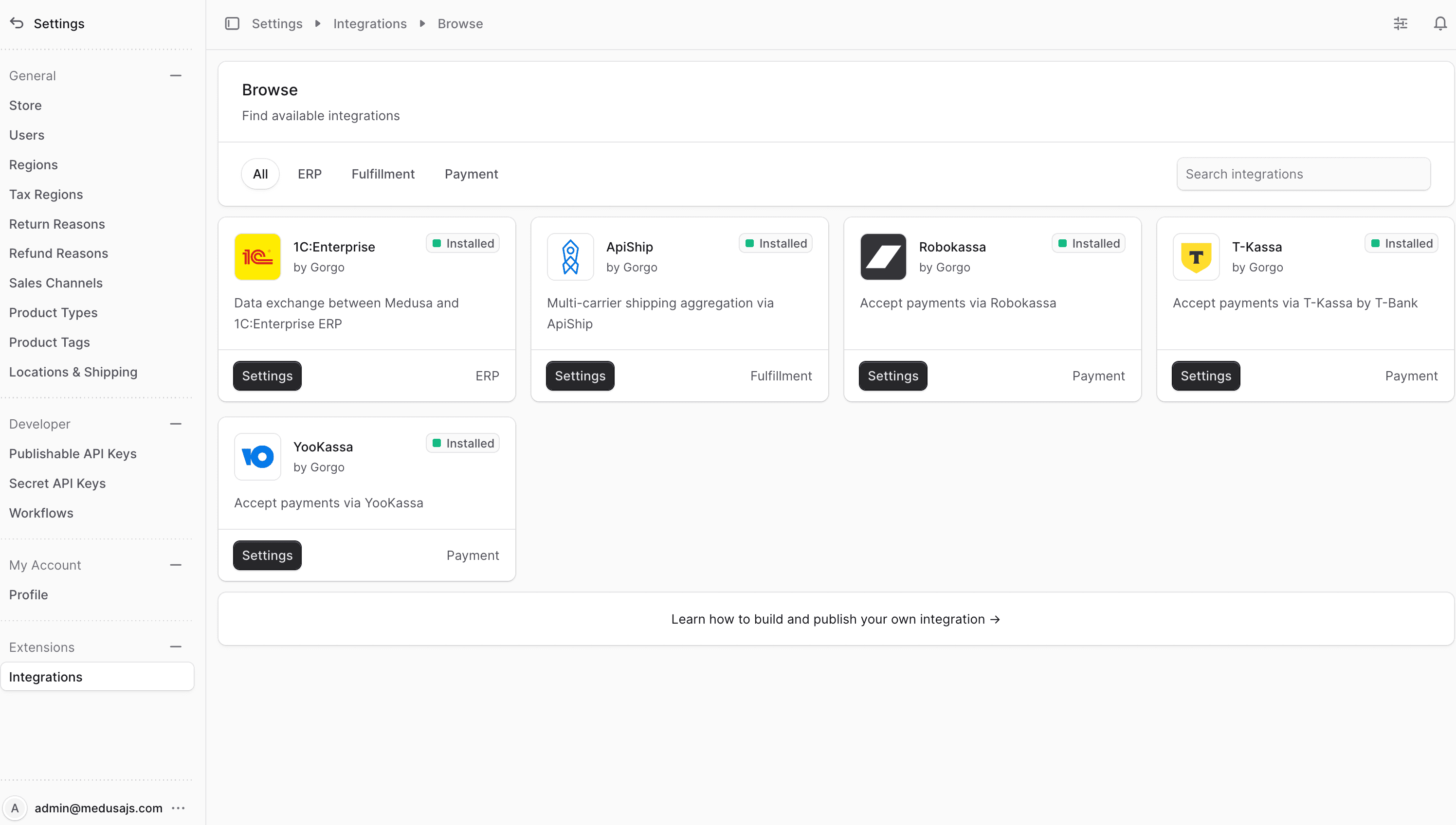
Task: Click the Robokassa card title
Action: 952,247
